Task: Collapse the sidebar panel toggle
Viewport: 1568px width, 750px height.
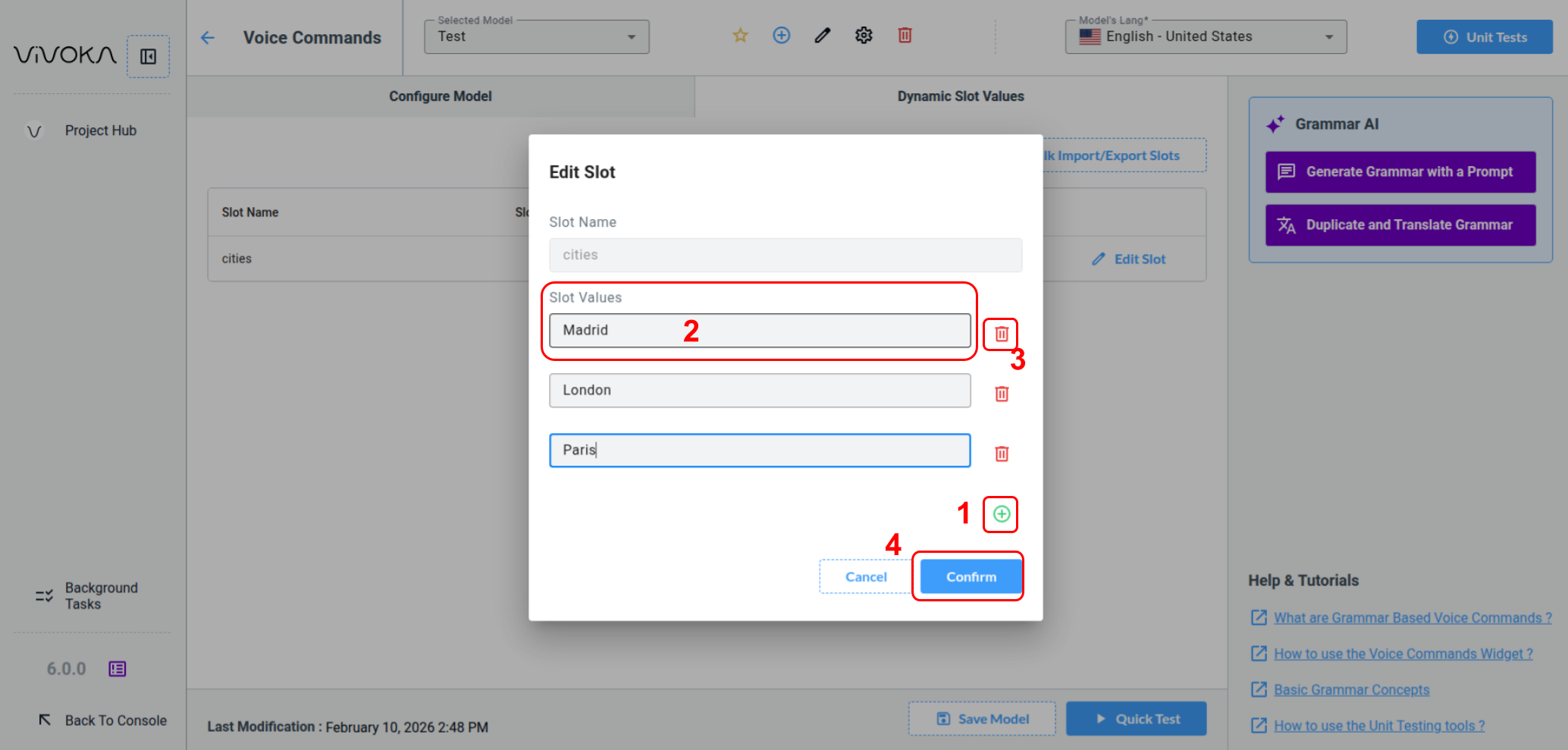Action: 148,57
